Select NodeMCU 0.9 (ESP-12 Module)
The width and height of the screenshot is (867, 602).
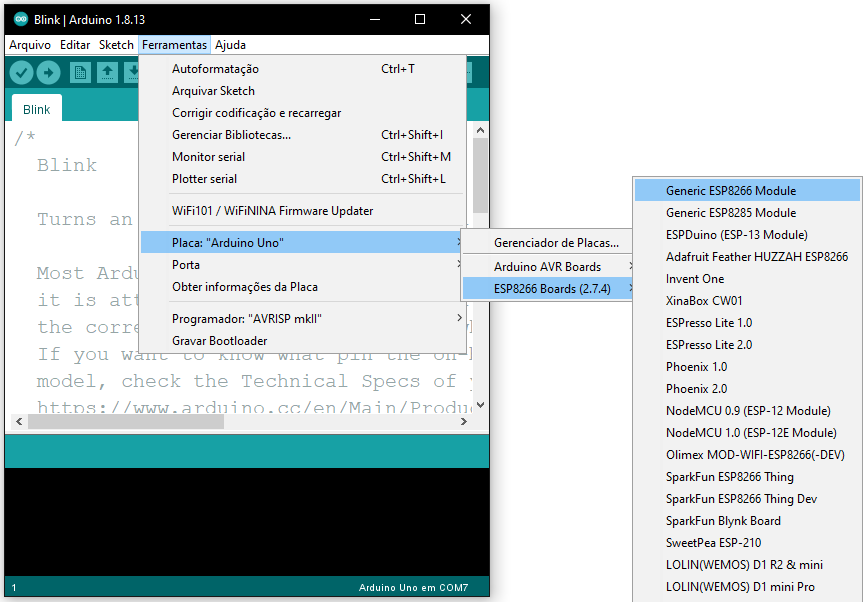coord(748,411)
